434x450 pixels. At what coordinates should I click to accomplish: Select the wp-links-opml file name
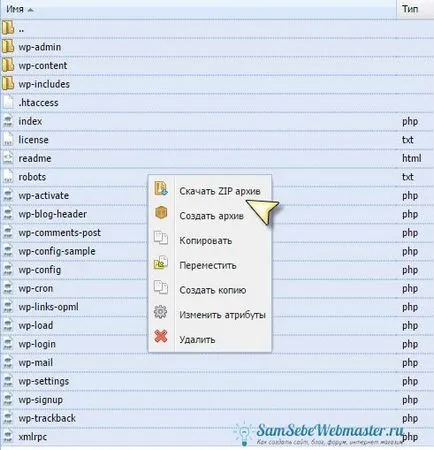coord(49,307)
